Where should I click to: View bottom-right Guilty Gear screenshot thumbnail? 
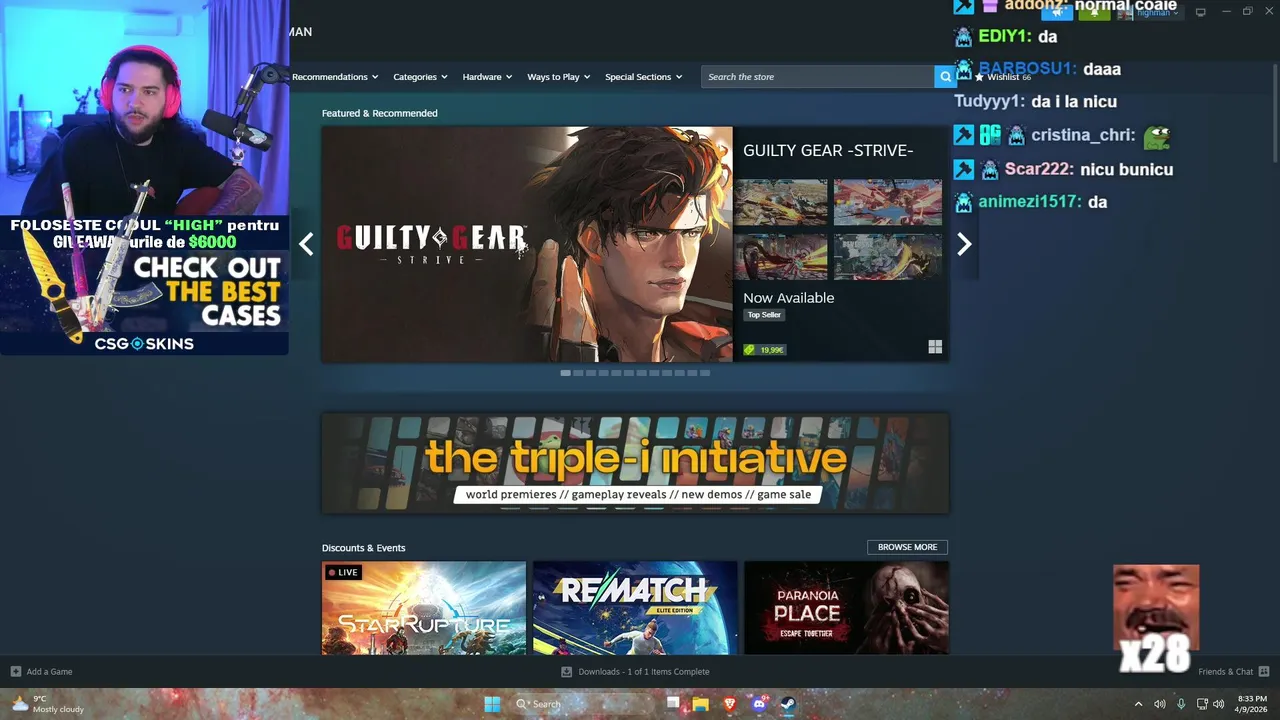[888, 257]
